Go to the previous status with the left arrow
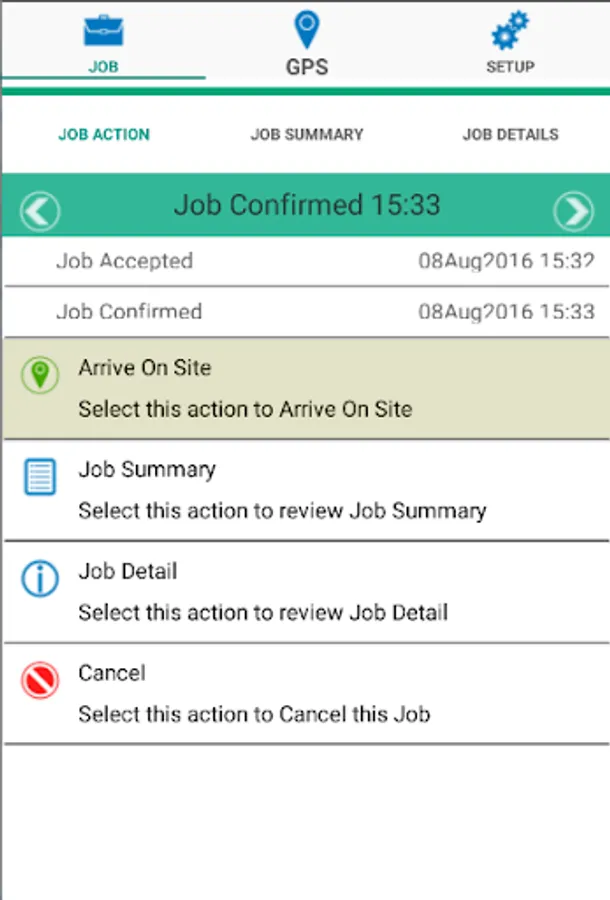 (x=40, y=211)
